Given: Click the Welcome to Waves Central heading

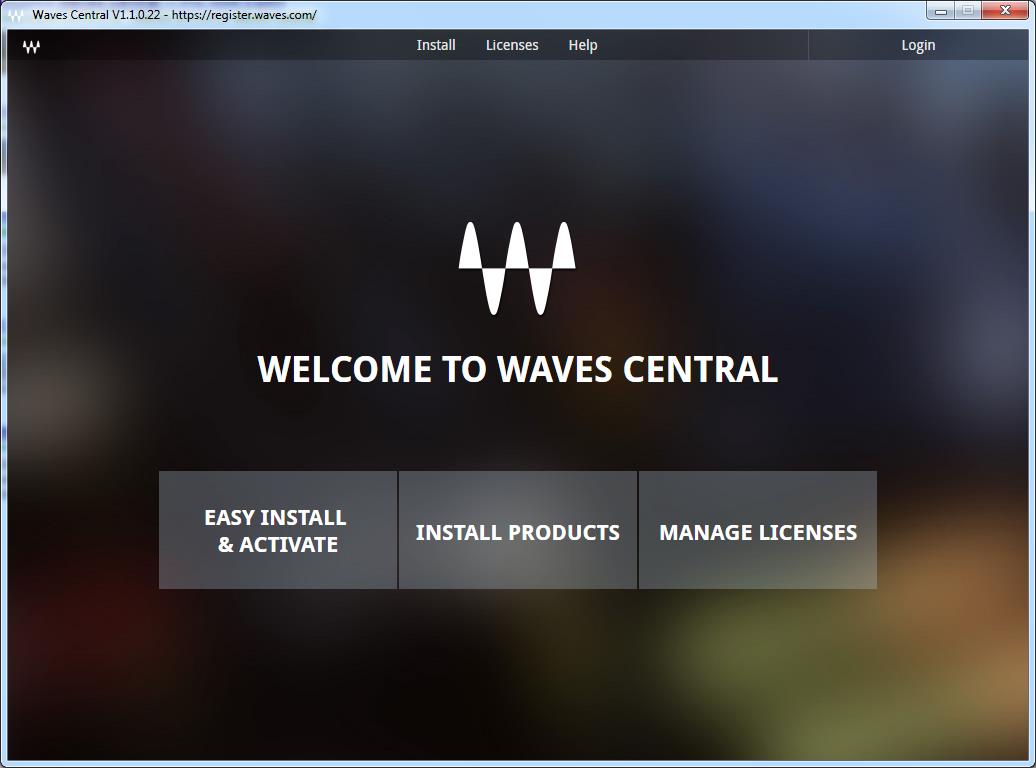Looking at the screenshot, I should click(x=517, y=369).
